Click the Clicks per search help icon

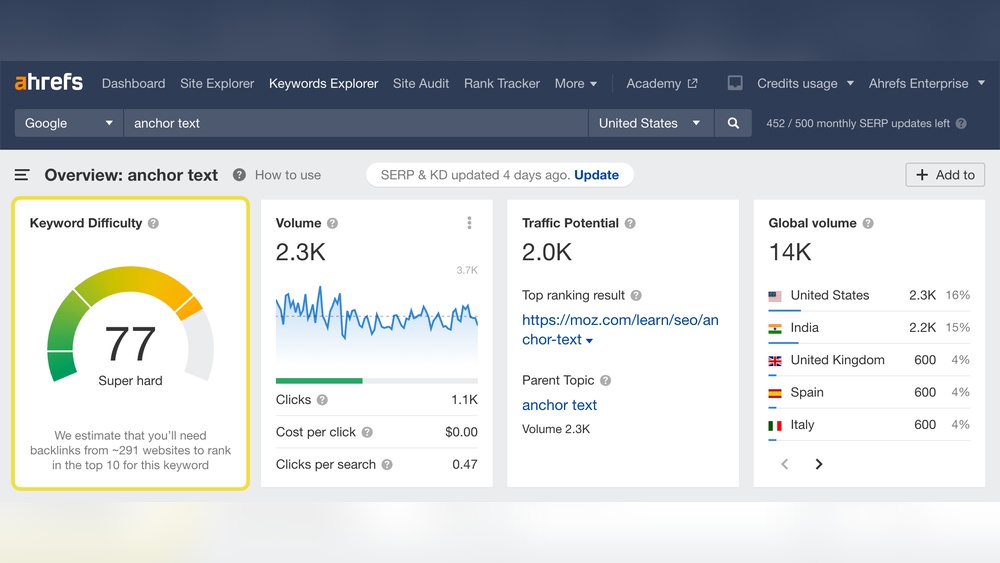pos(387,464)
